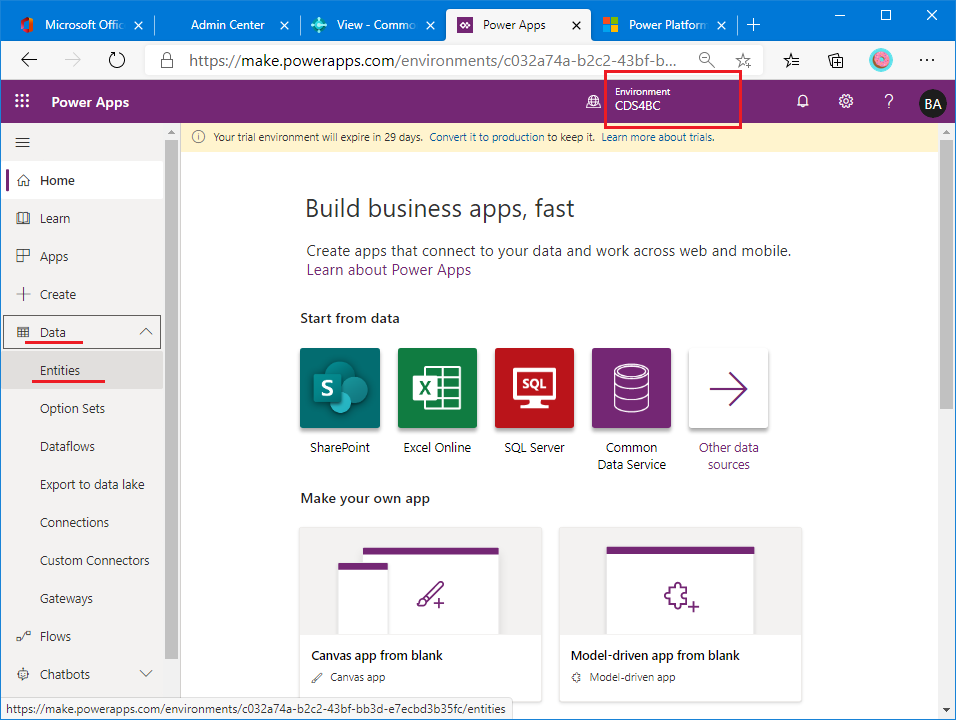Add this page to browser favorites
The image size is (956, 720).
tap(743, 60)
